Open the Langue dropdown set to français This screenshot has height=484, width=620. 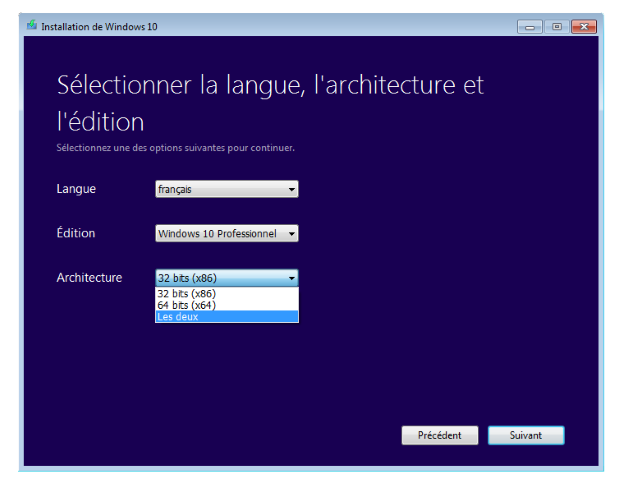pos(227,189)
